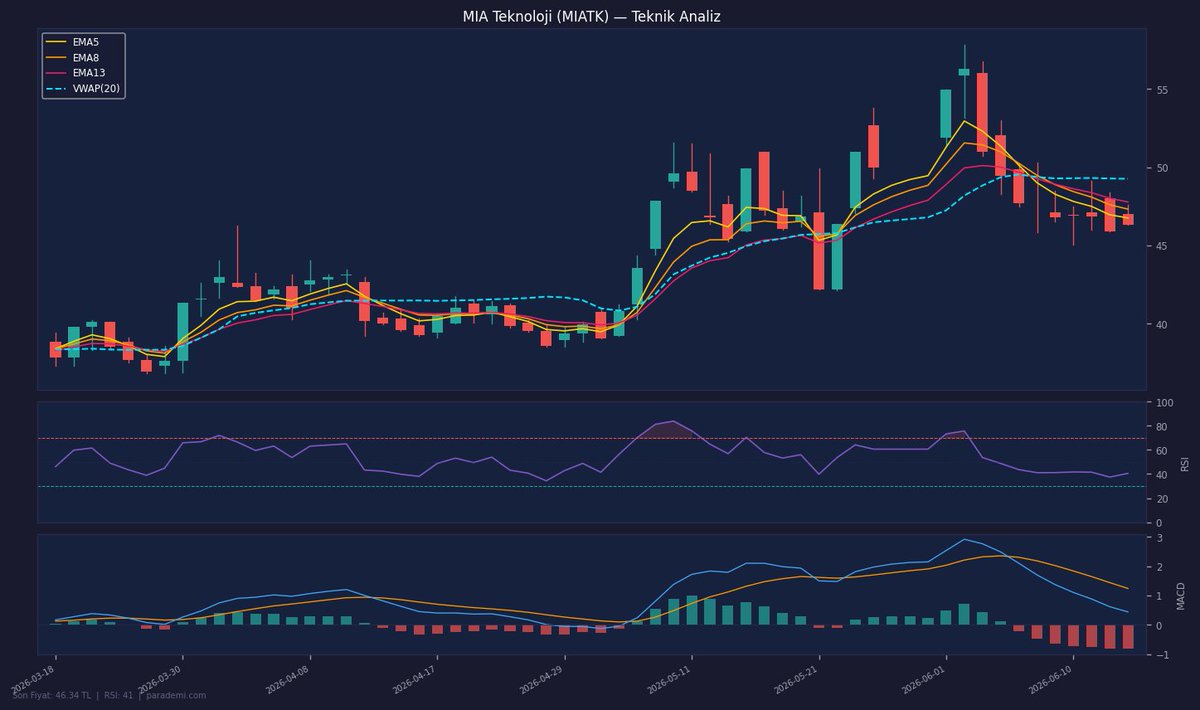The image size is (1200, 710).
Task: Click the 45 tick on the price axis
Action: pos(1162,246)
